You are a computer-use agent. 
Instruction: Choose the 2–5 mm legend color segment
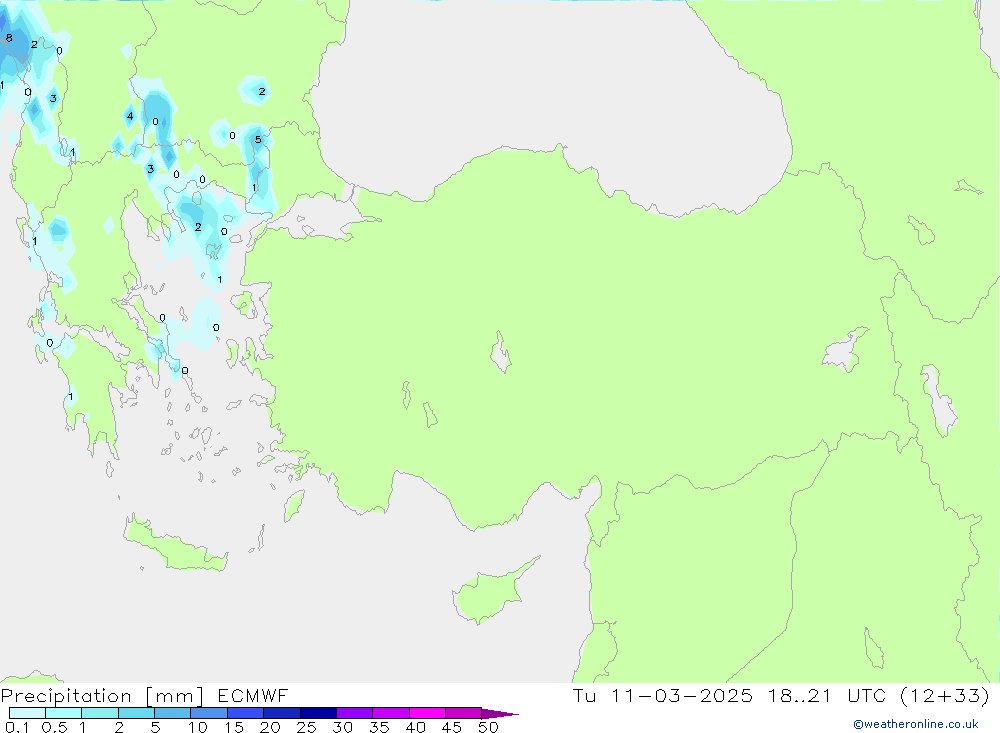click(136, 713)
